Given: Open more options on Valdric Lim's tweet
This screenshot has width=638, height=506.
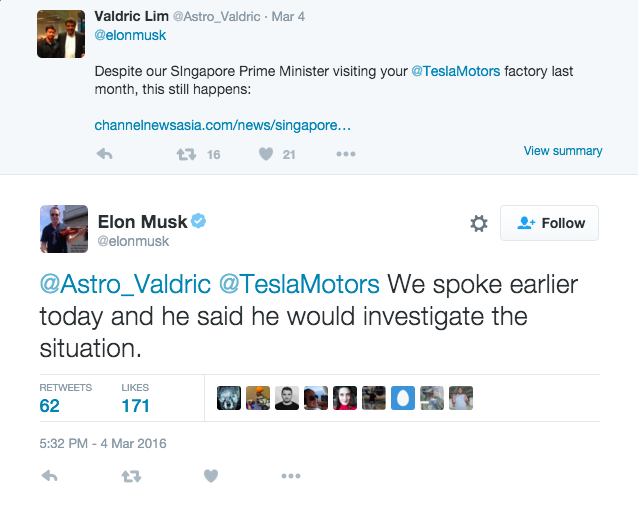Looking at the screenshot, I should point(345,154).
